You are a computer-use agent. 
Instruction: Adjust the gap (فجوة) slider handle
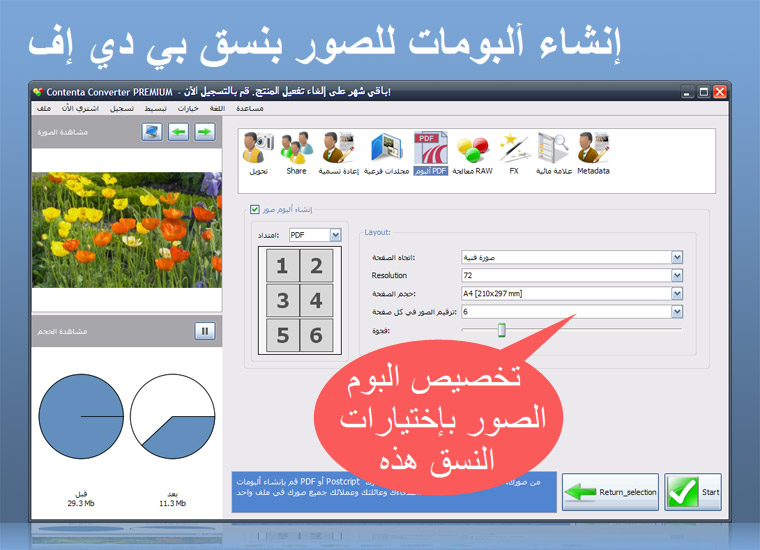502,330
